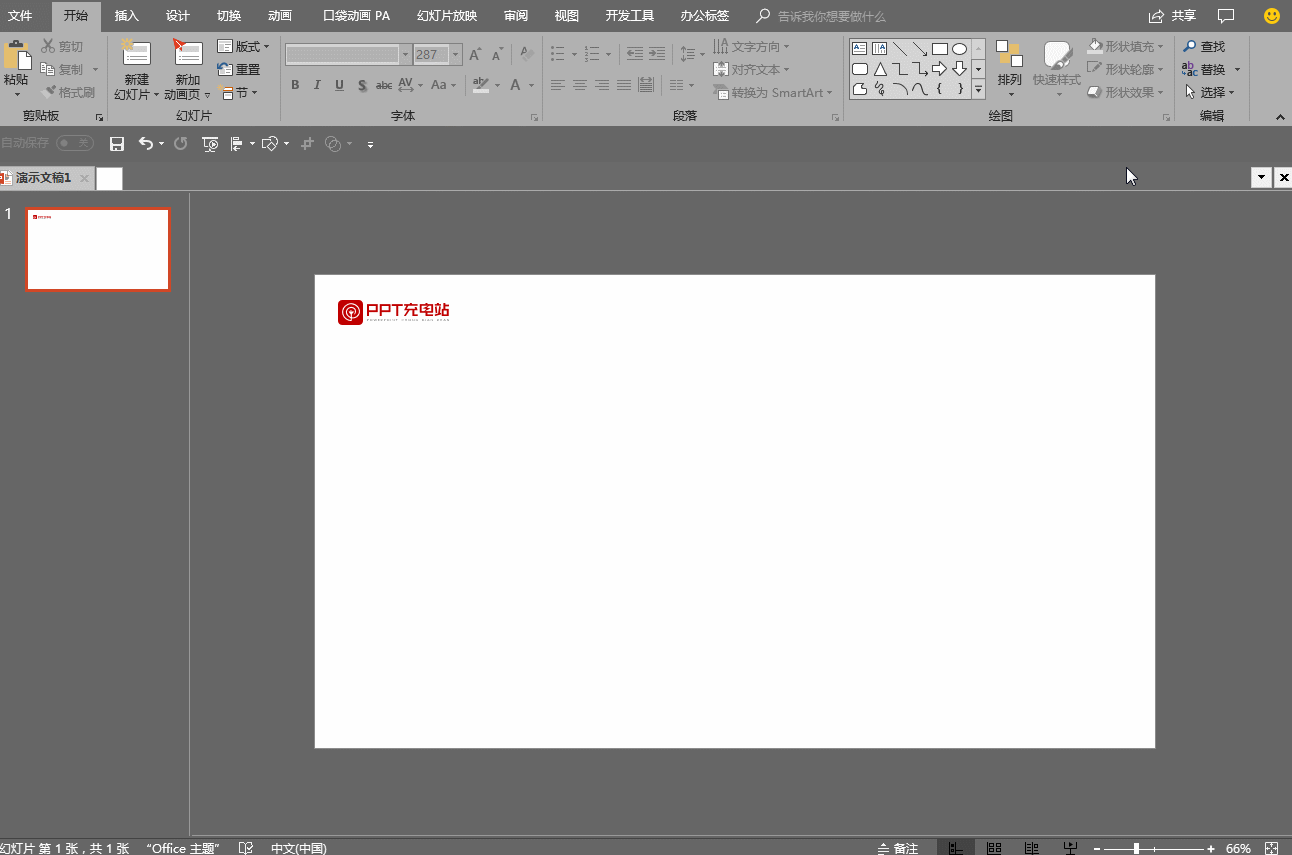
Task: Click the zoom in plus button
Action: (1211, 848)
